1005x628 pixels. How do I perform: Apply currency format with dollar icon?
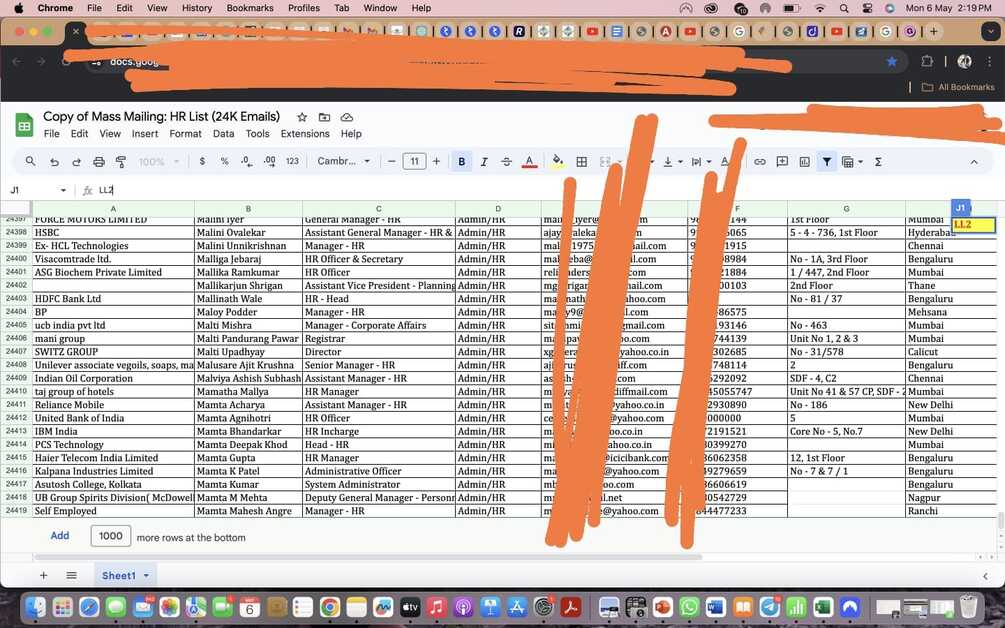click(203, 161)
